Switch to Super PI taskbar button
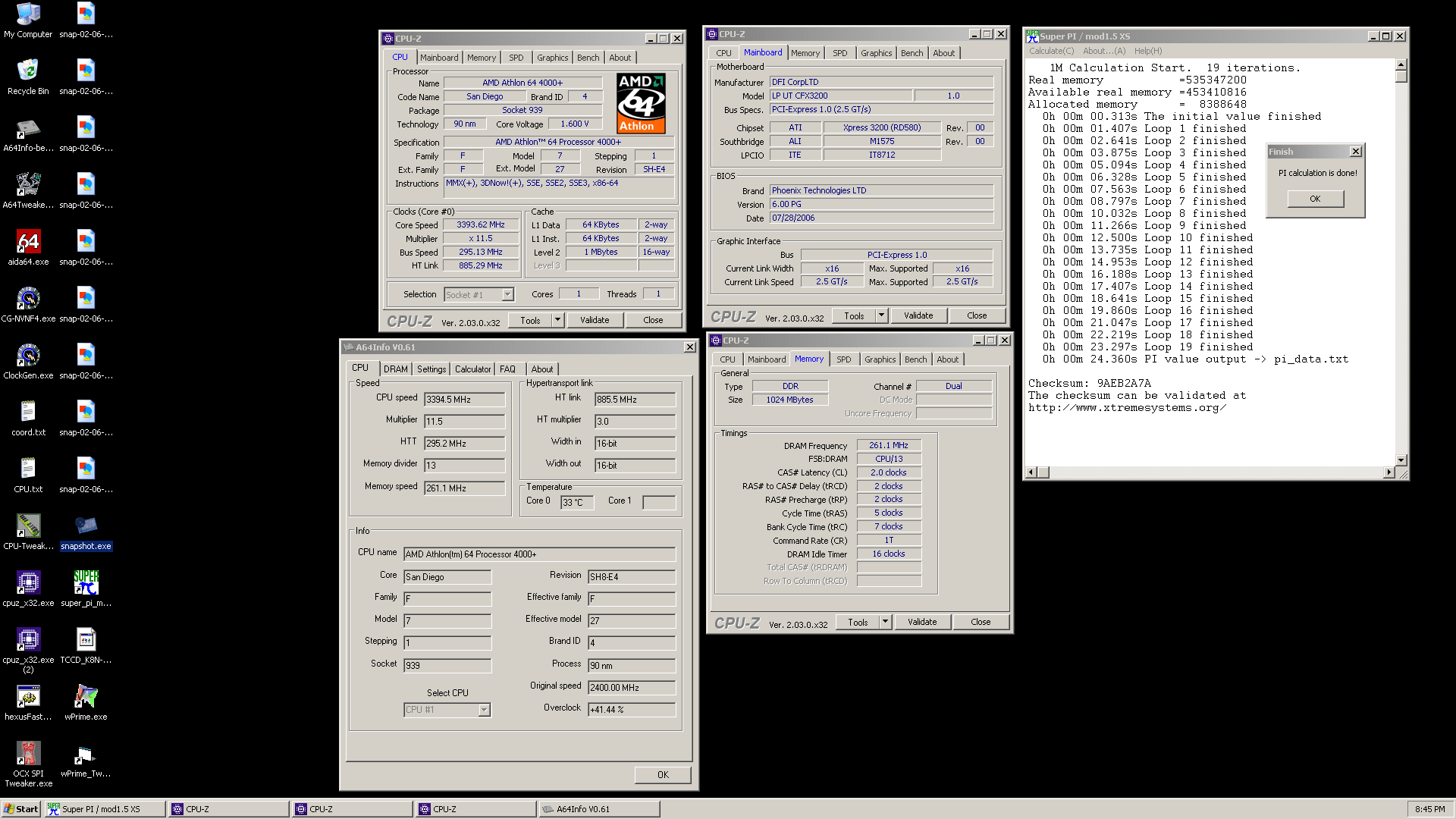This screenshot has width=1456, height=819. (105, 809)
